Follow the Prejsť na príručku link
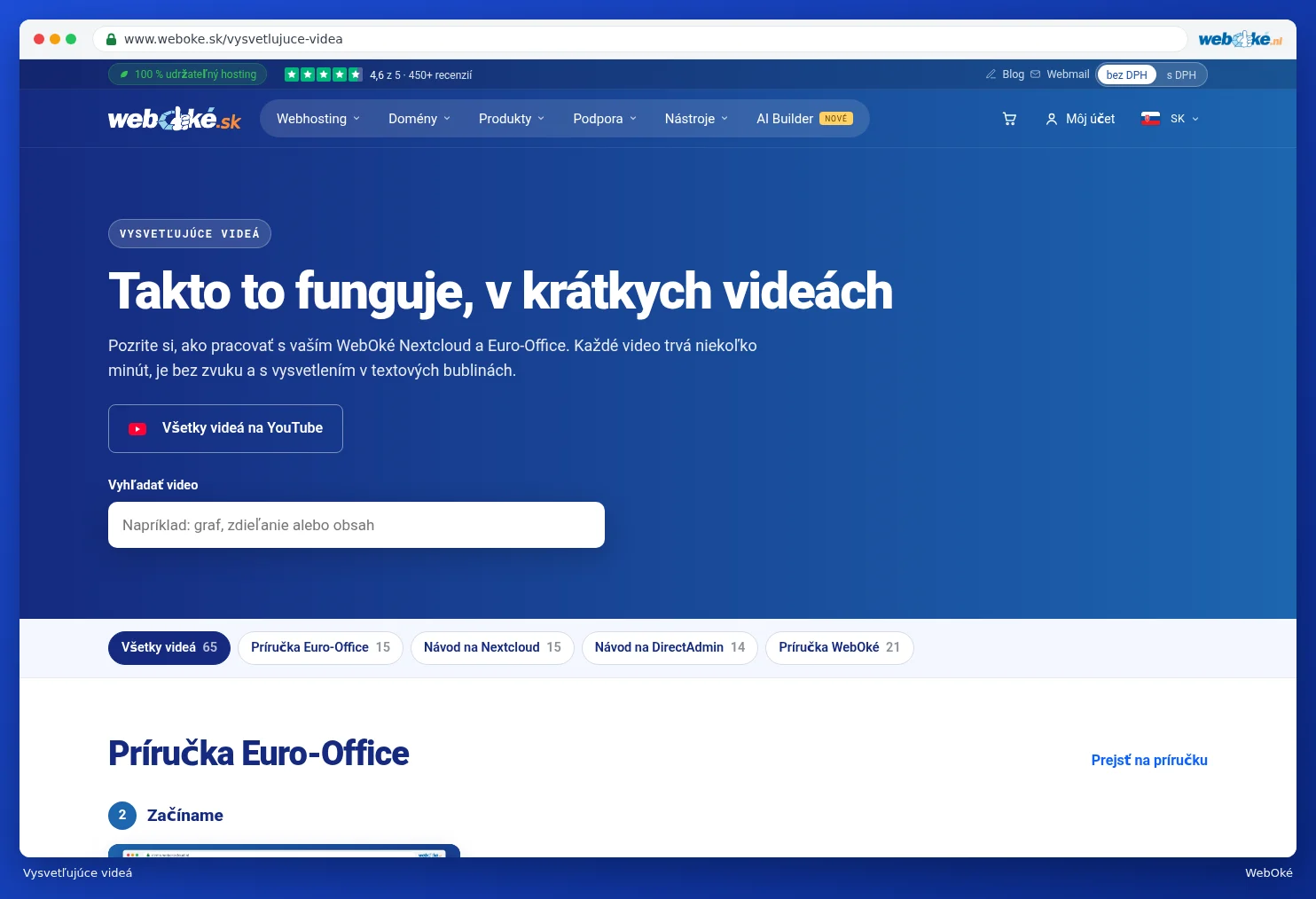The height and width of the screenshot is (899, 1316). point(1149,760)
